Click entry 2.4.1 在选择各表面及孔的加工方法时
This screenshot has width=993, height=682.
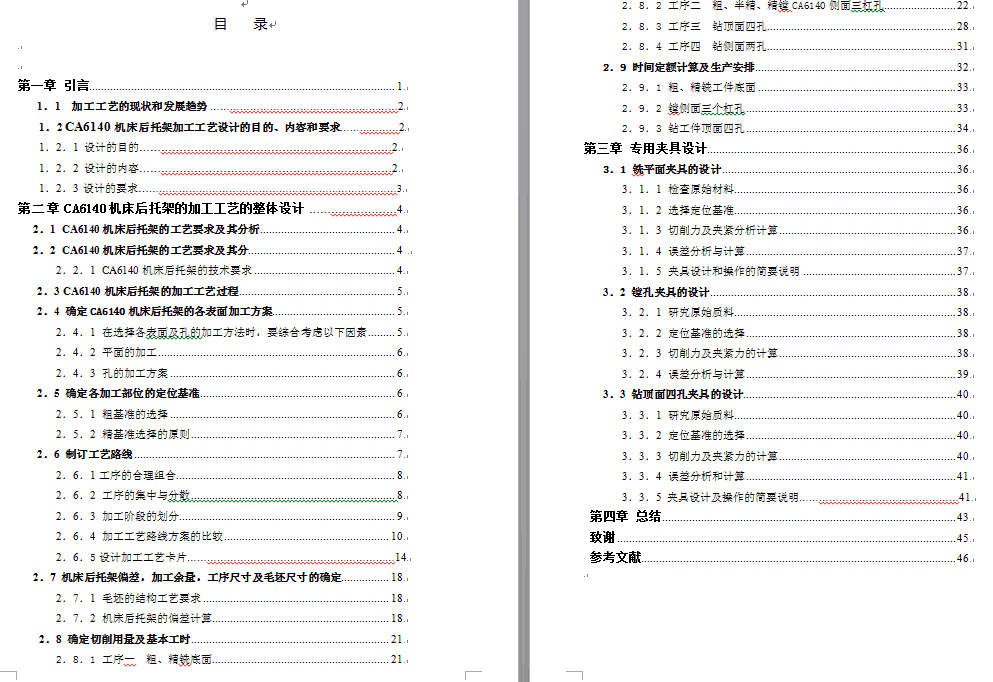(x=231, y=332)
